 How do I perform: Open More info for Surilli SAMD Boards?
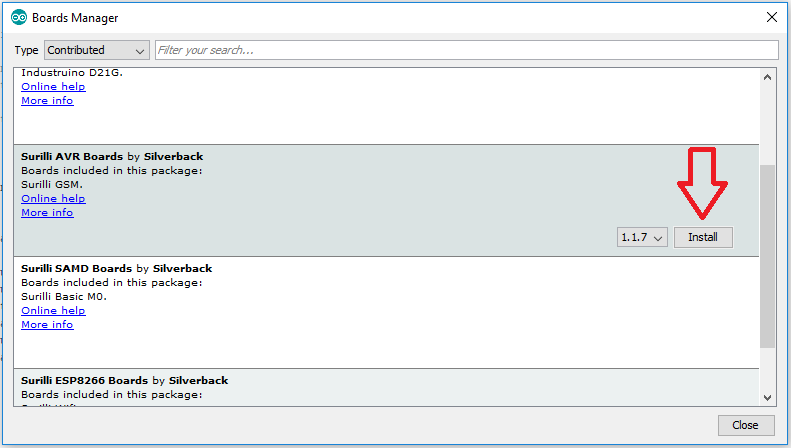coord(47,325)
